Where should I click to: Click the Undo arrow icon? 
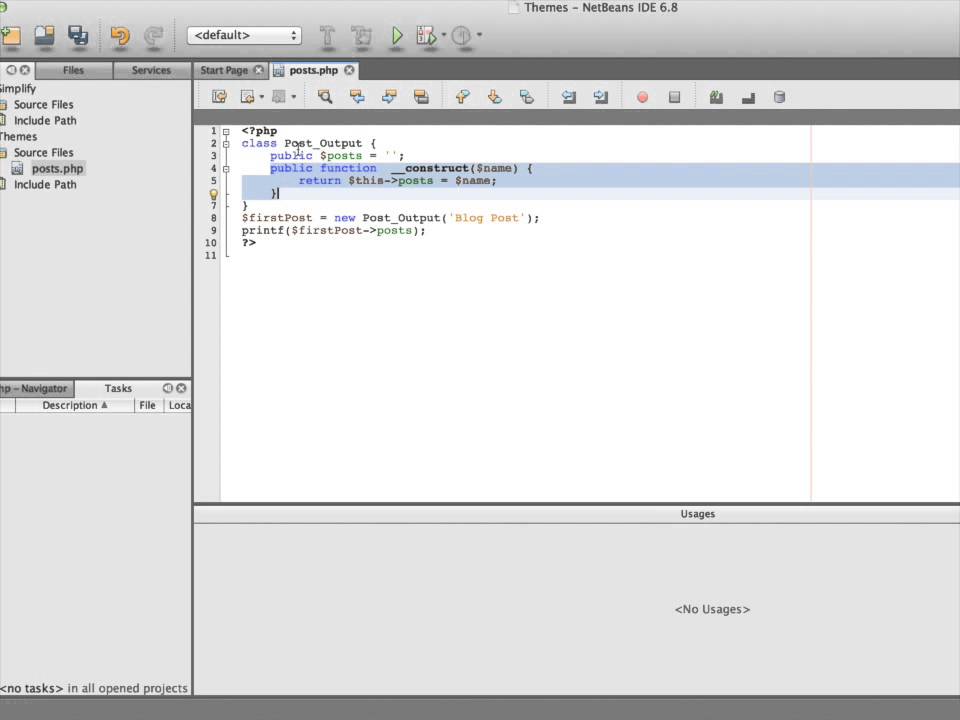click(120, 36)
